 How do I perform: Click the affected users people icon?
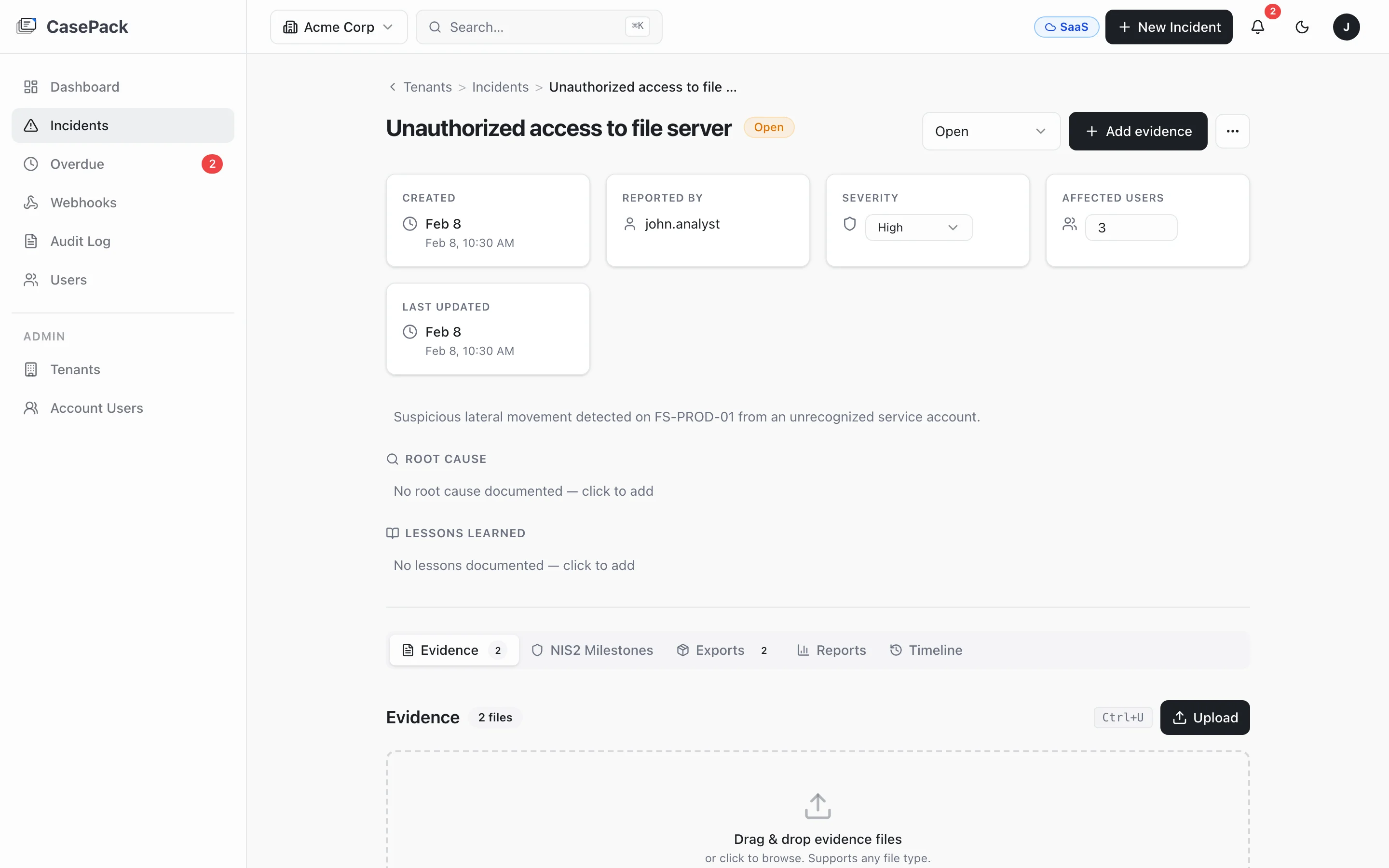(x=1069, y=224)
